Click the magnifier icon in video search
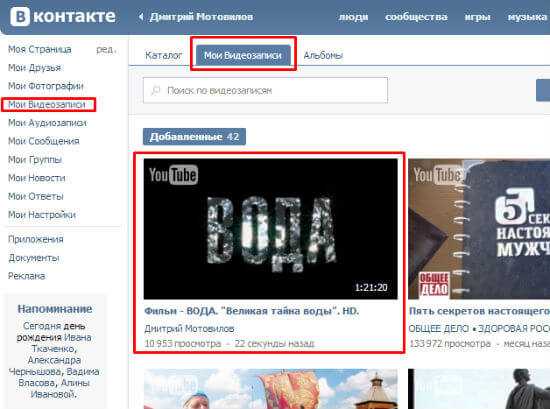Image resolution: width=550 pixels, height=409 pixels. (x=155, y=90)
